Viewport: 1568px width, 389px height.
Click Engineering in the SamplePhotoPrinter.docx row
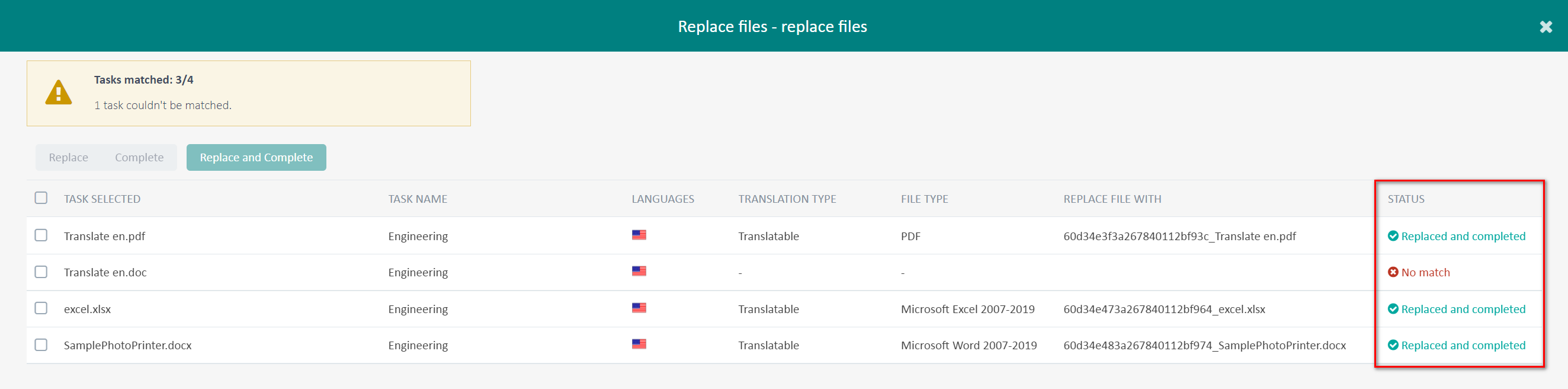pyautogui.click(x=418, y=346)
